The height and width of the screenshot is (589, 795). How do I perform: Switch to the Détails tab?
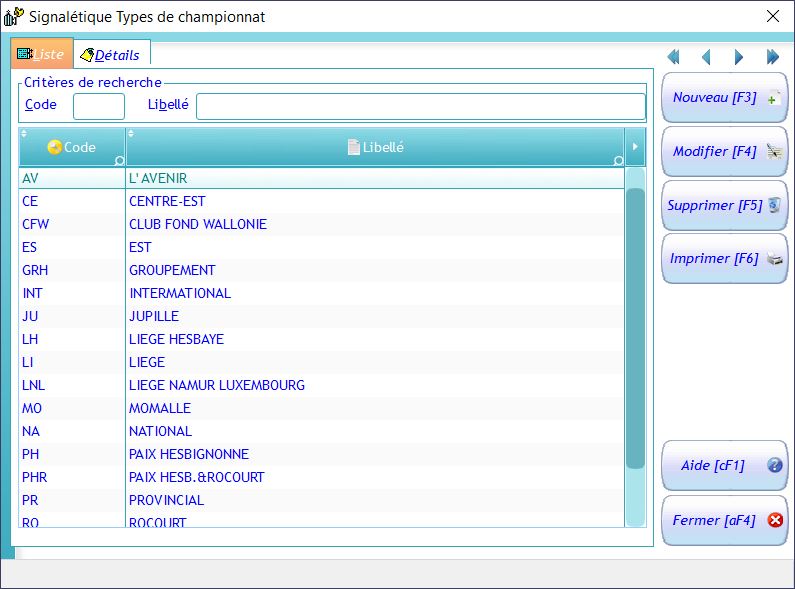pos(112,54)
